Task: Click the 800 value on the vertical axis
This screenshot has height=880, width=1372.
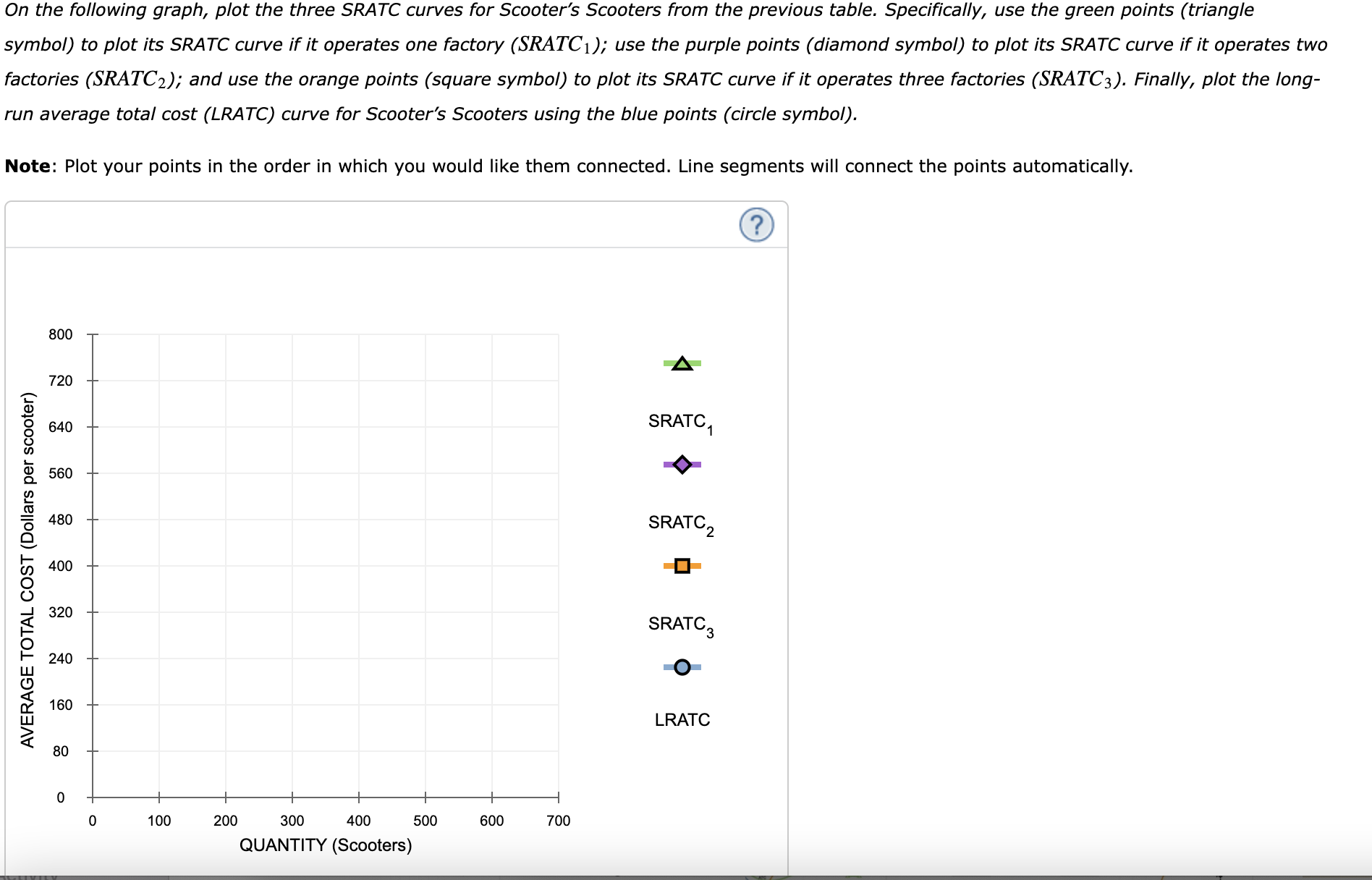Action: [x=62, y=334]
